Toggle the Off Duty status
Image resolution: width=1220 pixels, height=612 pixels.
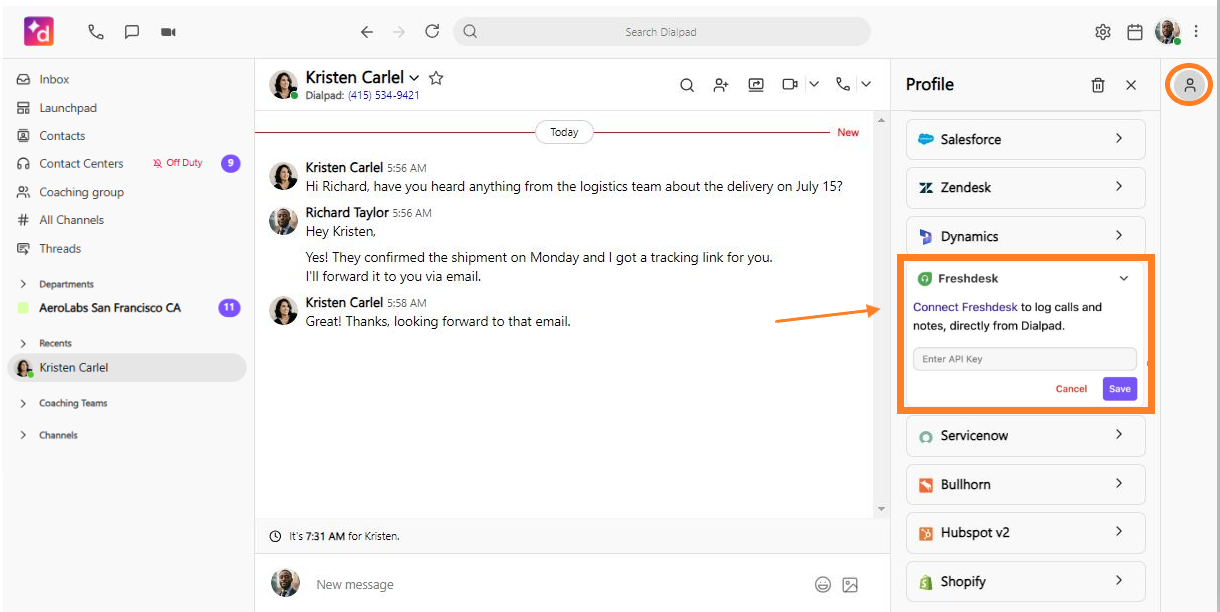[178, 163]
